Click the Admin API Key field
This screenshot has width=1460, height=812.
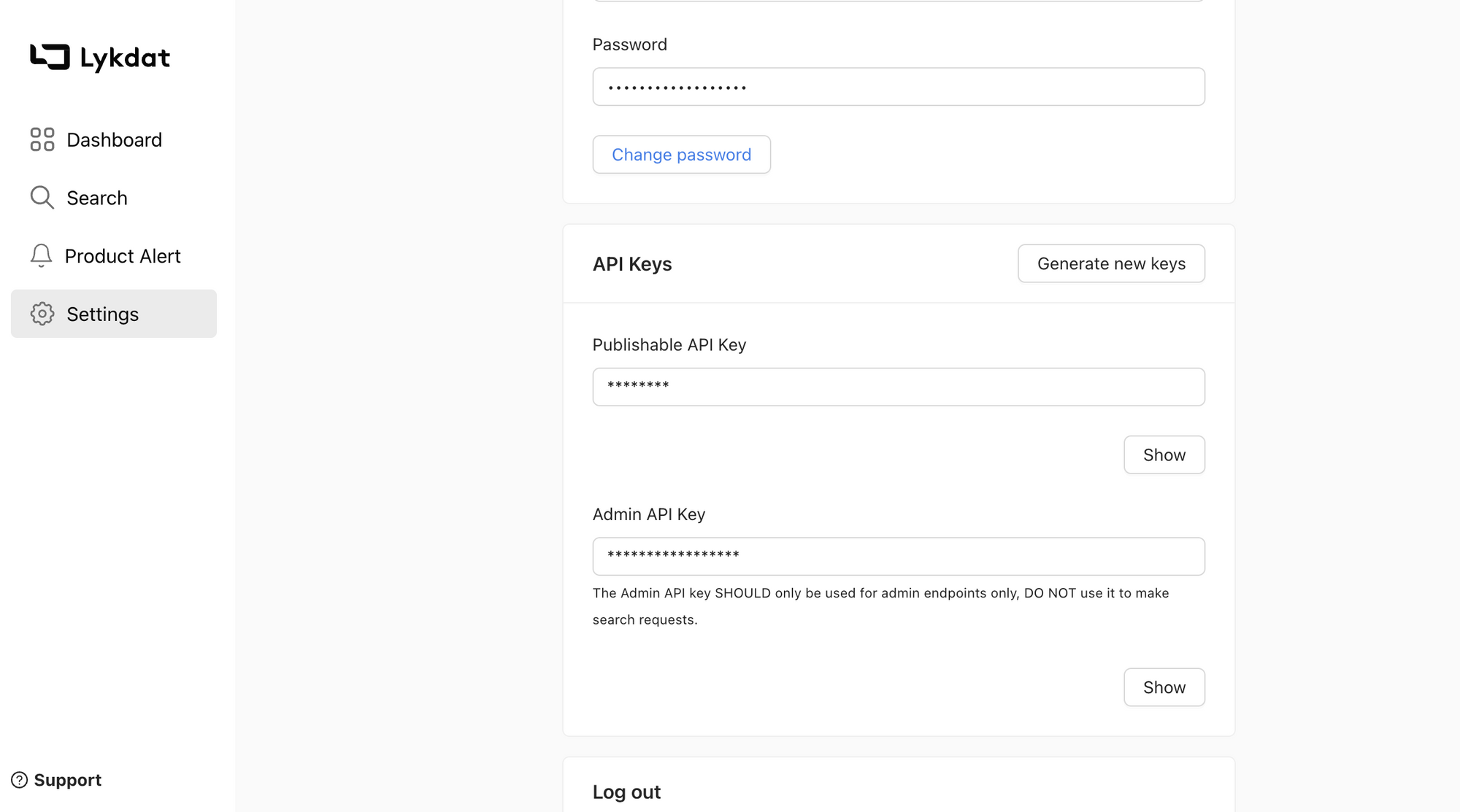tap(899, 557)
